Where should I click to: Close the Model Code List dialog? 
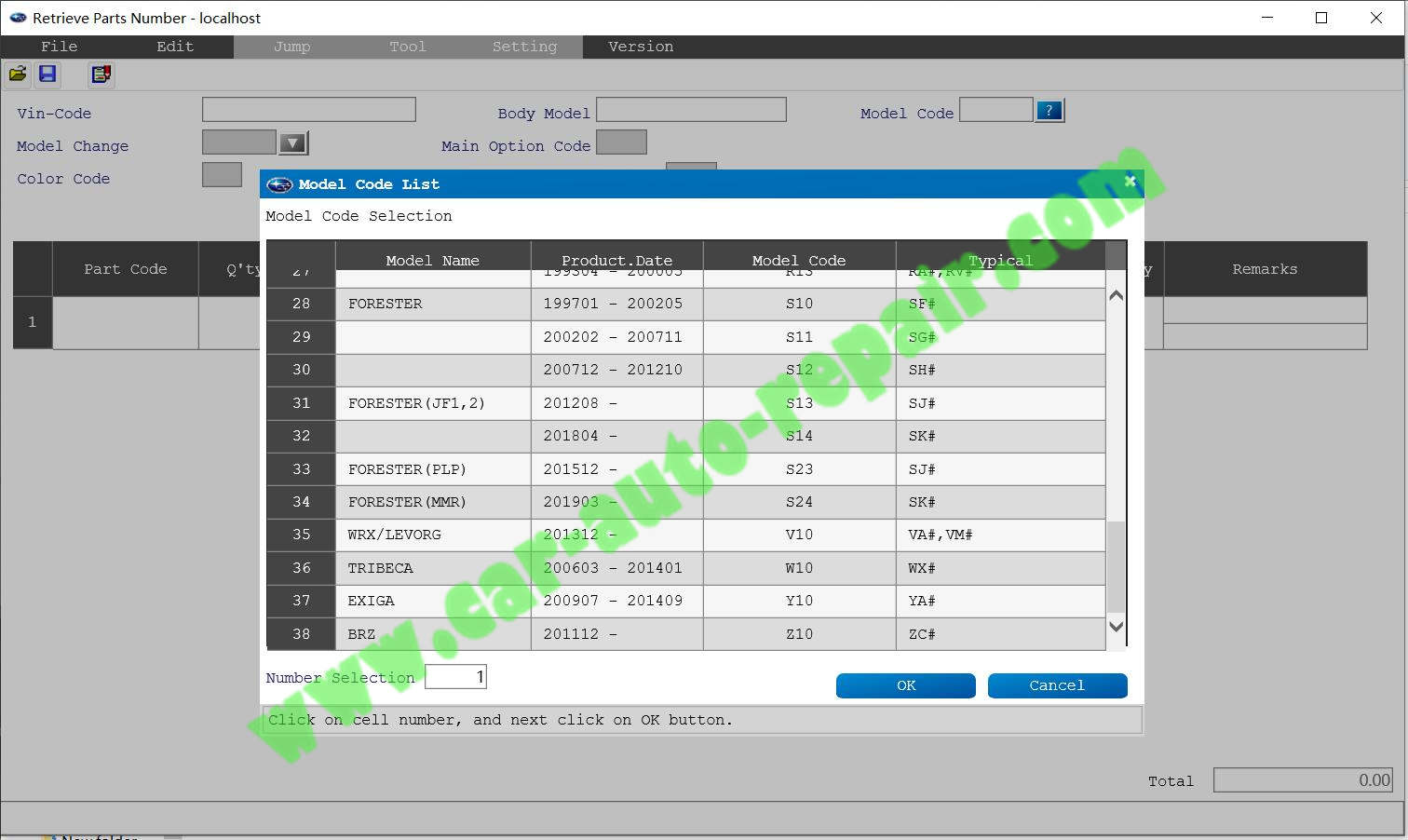coord(1130,182)
